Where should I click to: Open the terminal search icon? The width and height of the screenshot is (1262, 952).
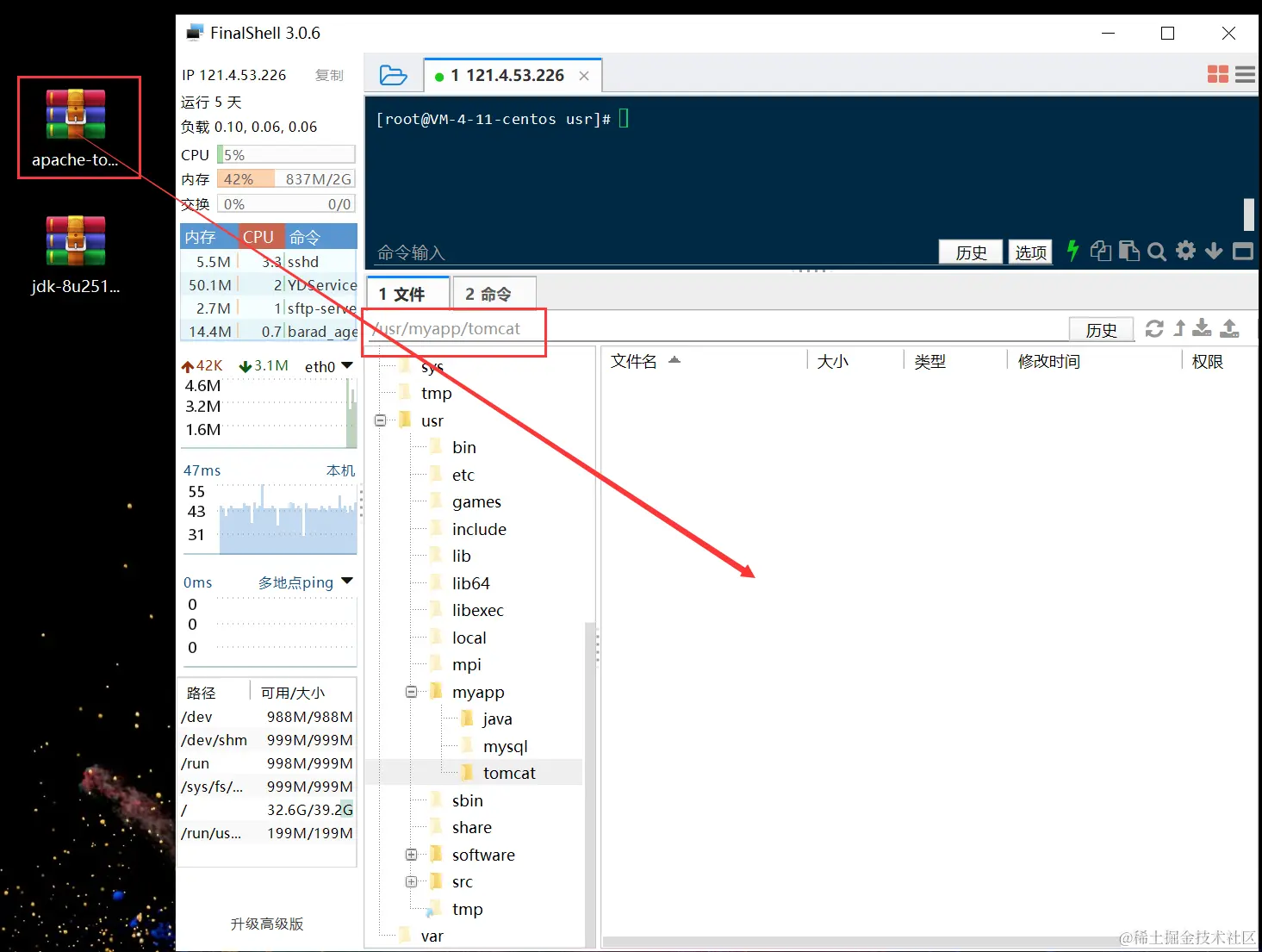(x=1157, y=251)
